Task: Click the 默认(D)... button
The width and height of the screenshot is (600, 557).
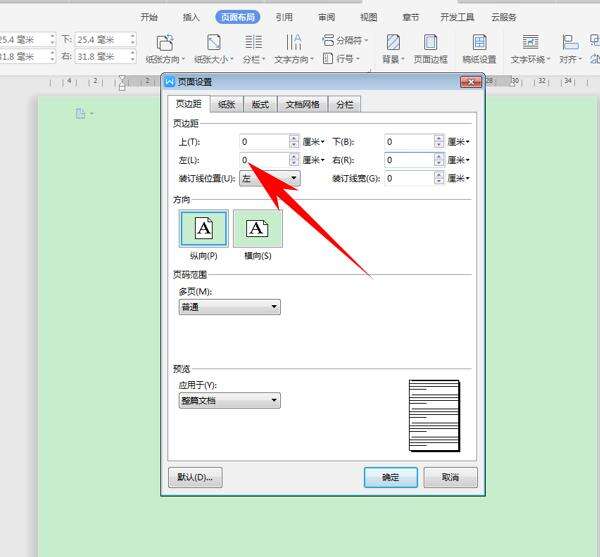Action: pyautogui.click(x=195, y=478)
